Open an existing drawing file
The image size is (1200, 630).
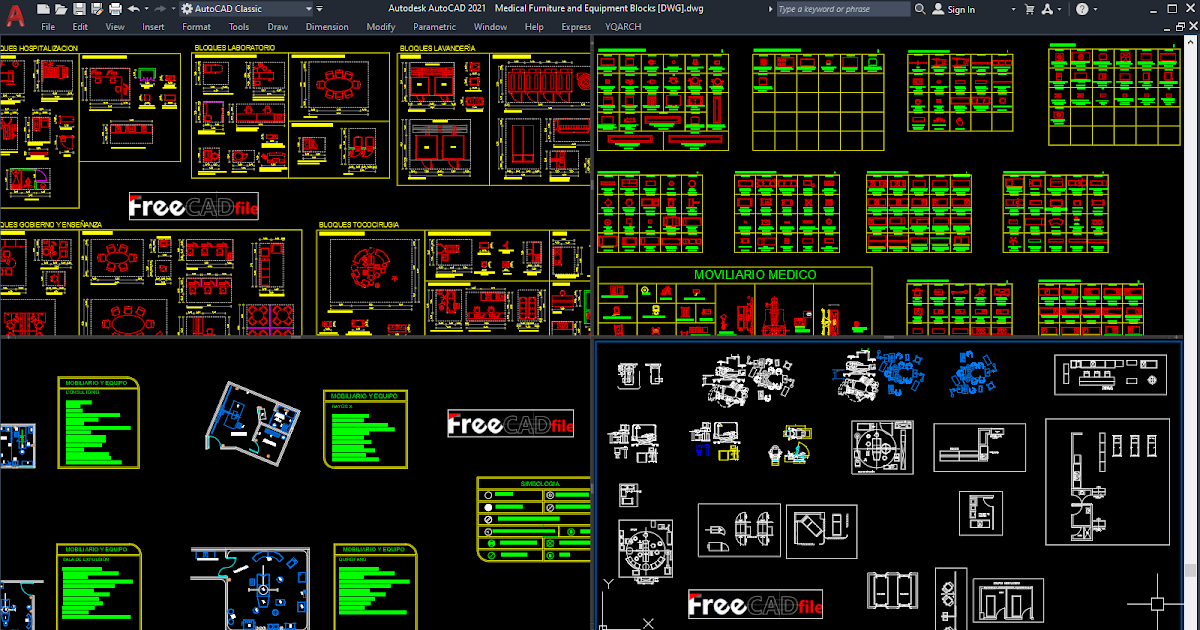pos(59,9)
